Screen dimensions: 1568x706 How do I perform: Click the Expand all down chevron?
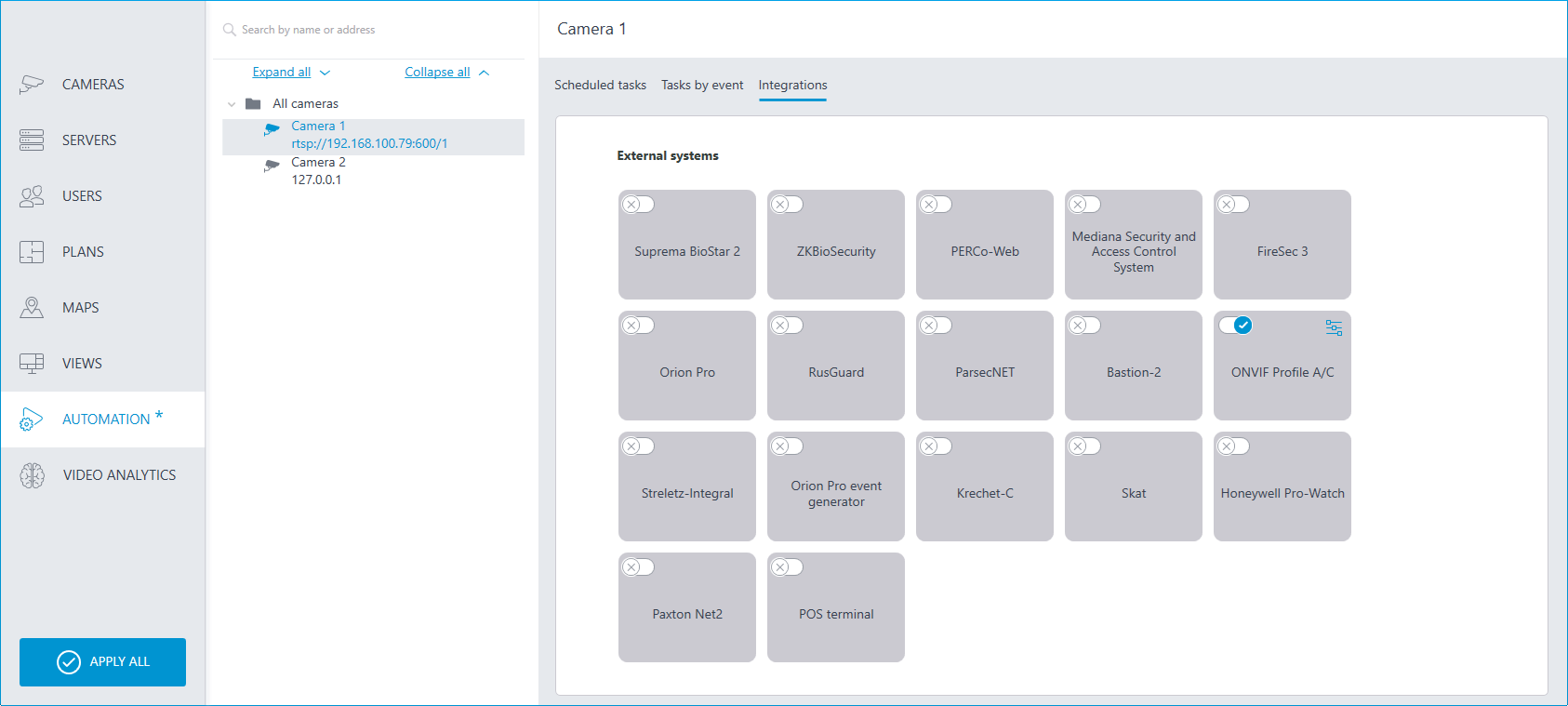325,73
